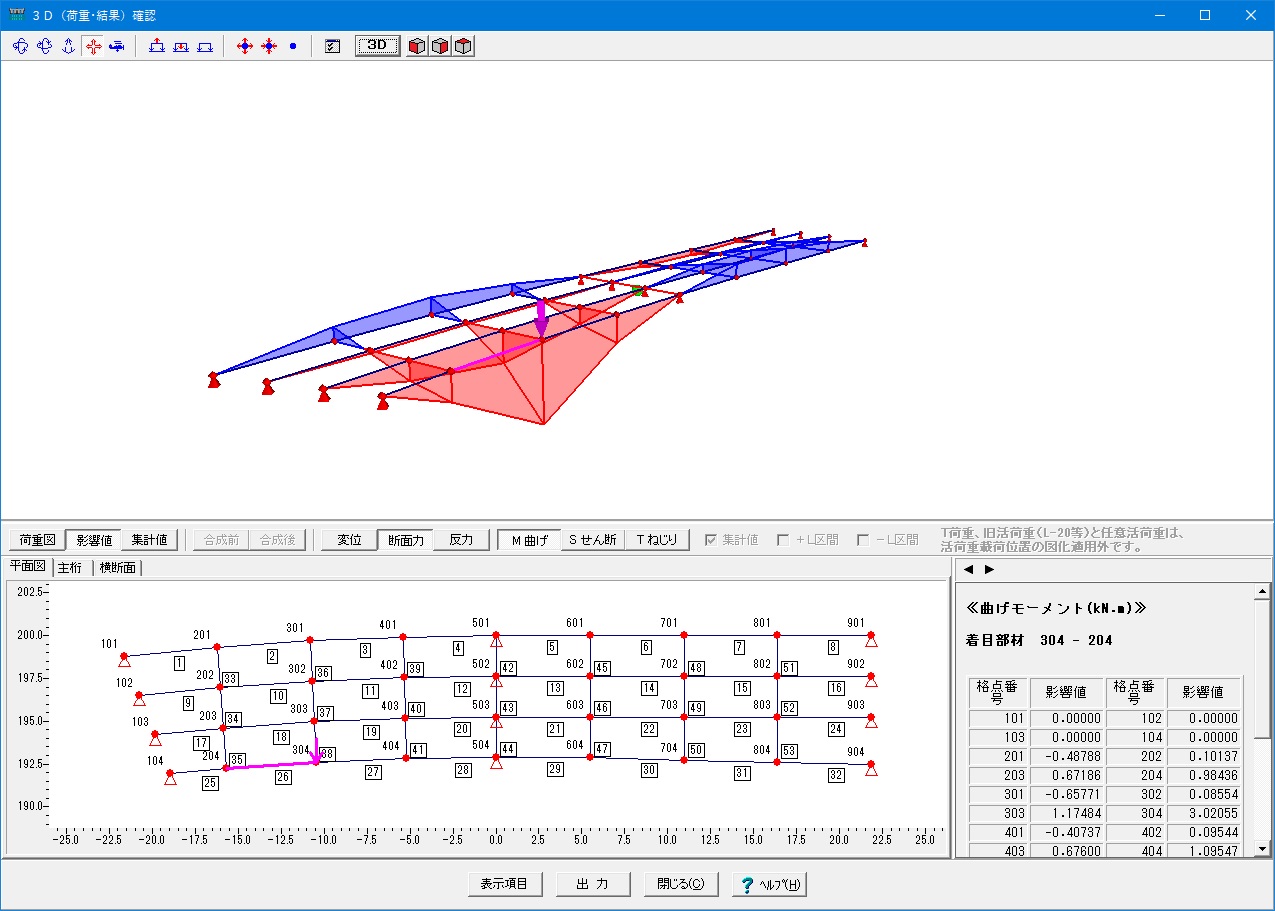This screenshot has width=1275, height=911.
Task: Click member label 26 in plan view
Action: pos(284,776)
